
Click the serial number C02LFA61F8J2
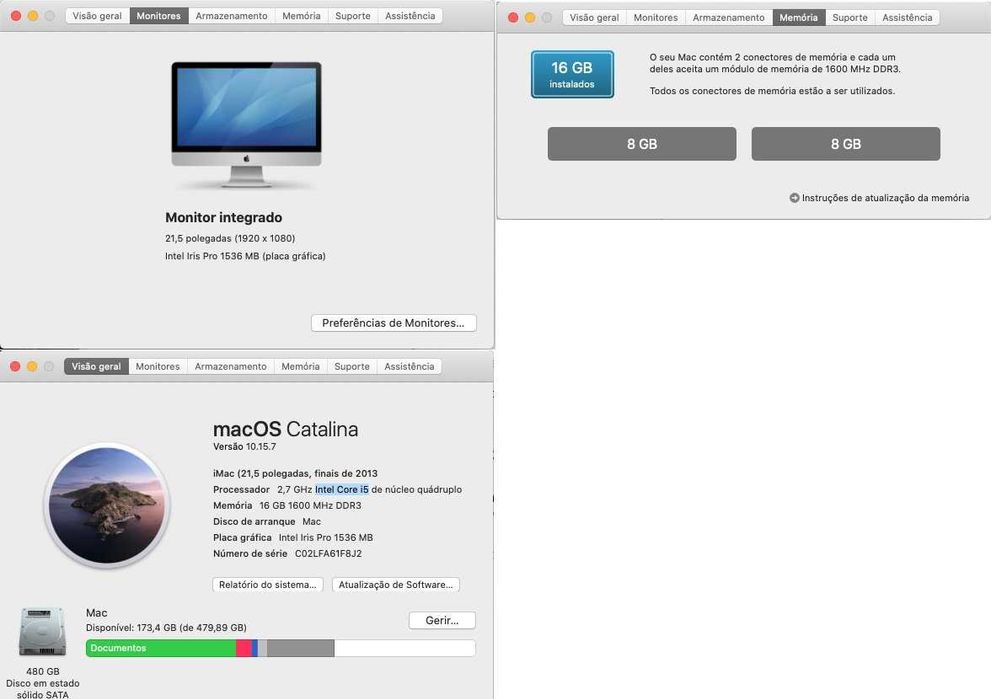(x=329, y=554)
